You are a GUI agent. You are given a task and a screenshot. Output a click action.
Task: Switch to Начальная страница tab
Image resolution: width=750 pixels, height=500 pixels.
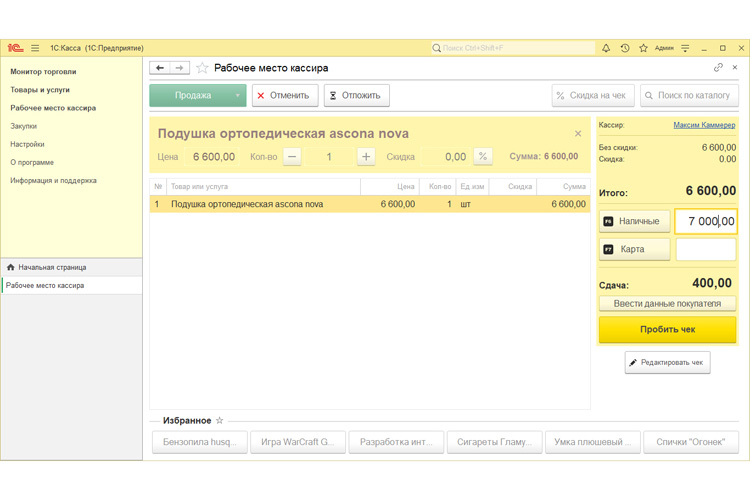52,267
